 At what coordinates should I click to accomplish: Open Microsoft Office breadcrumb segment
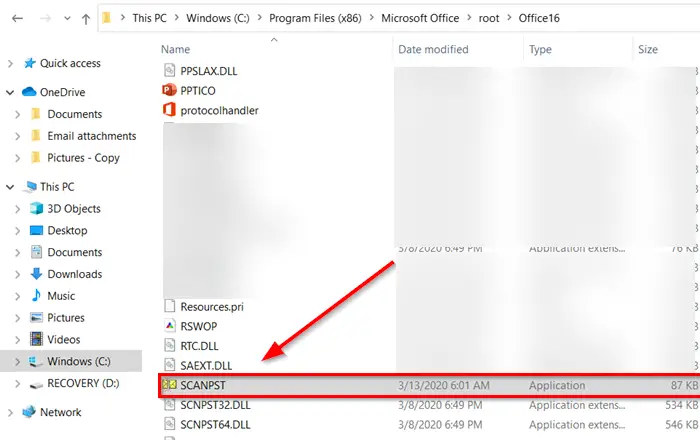click(420, 18)
